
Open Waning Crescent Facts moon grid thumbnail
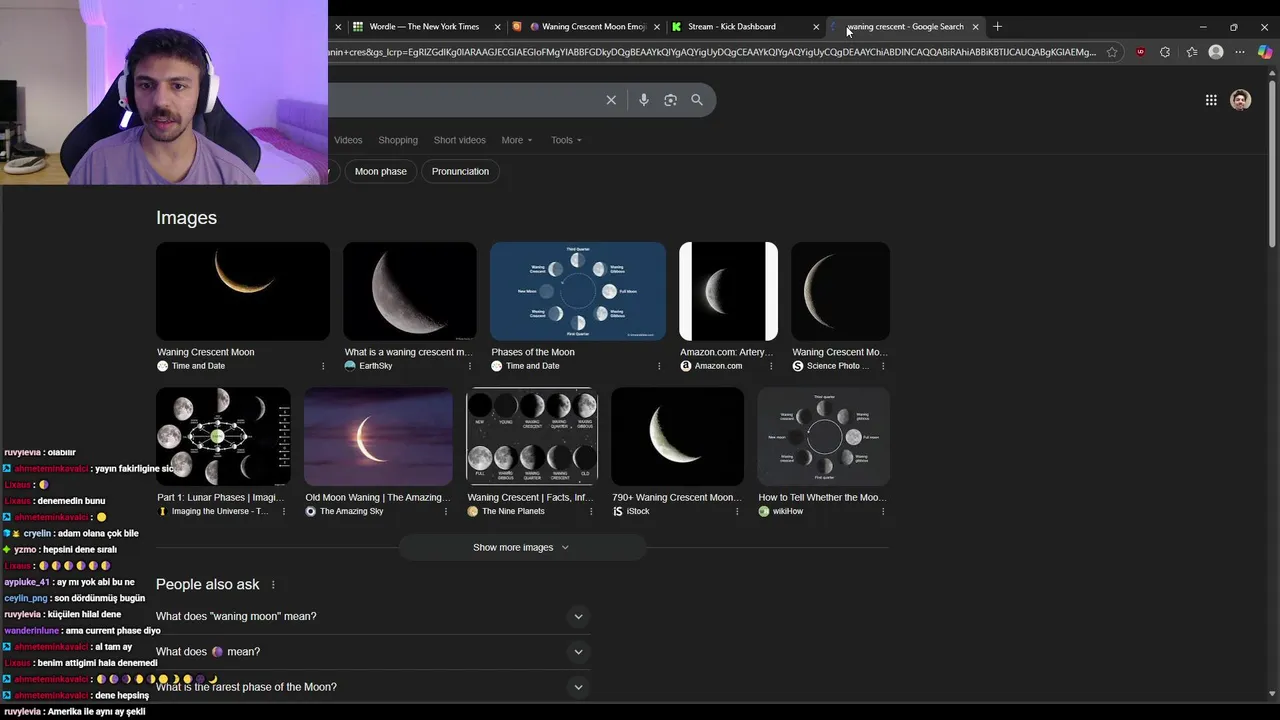(531, 437)
